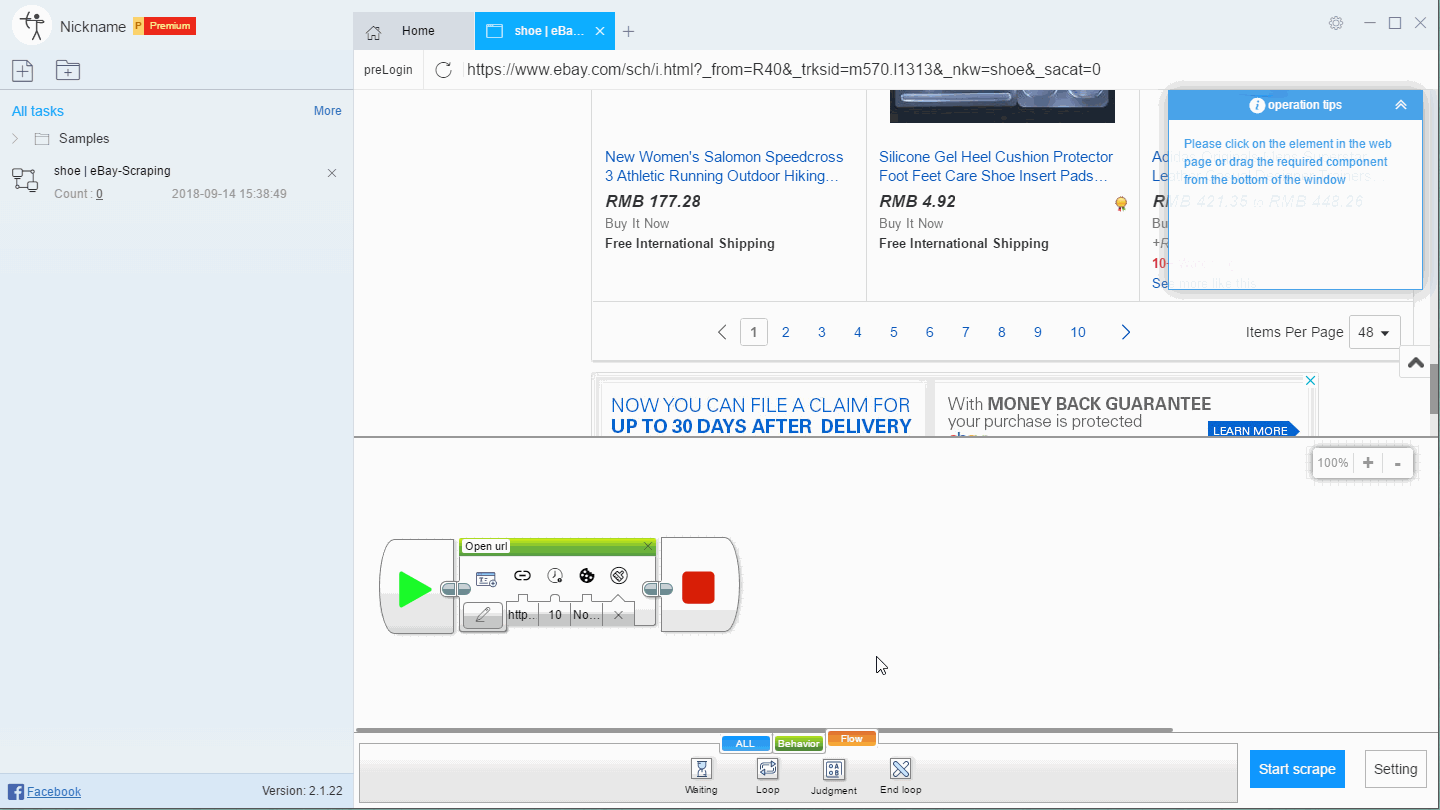Screen dimensions: 1440x810
Task: Click the edit pencil button in Open url
Action: pyautogui.click(x=483, y=615)
